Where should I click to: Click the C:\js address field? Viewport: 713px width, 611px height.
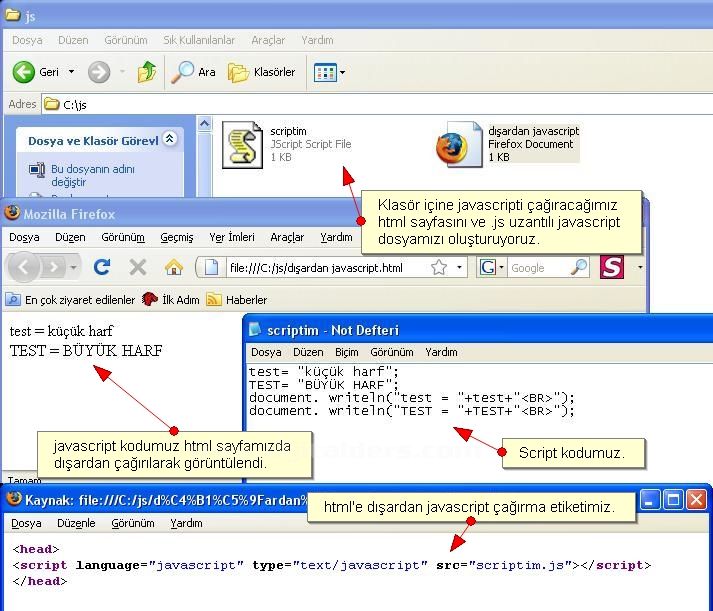[377, 105]
